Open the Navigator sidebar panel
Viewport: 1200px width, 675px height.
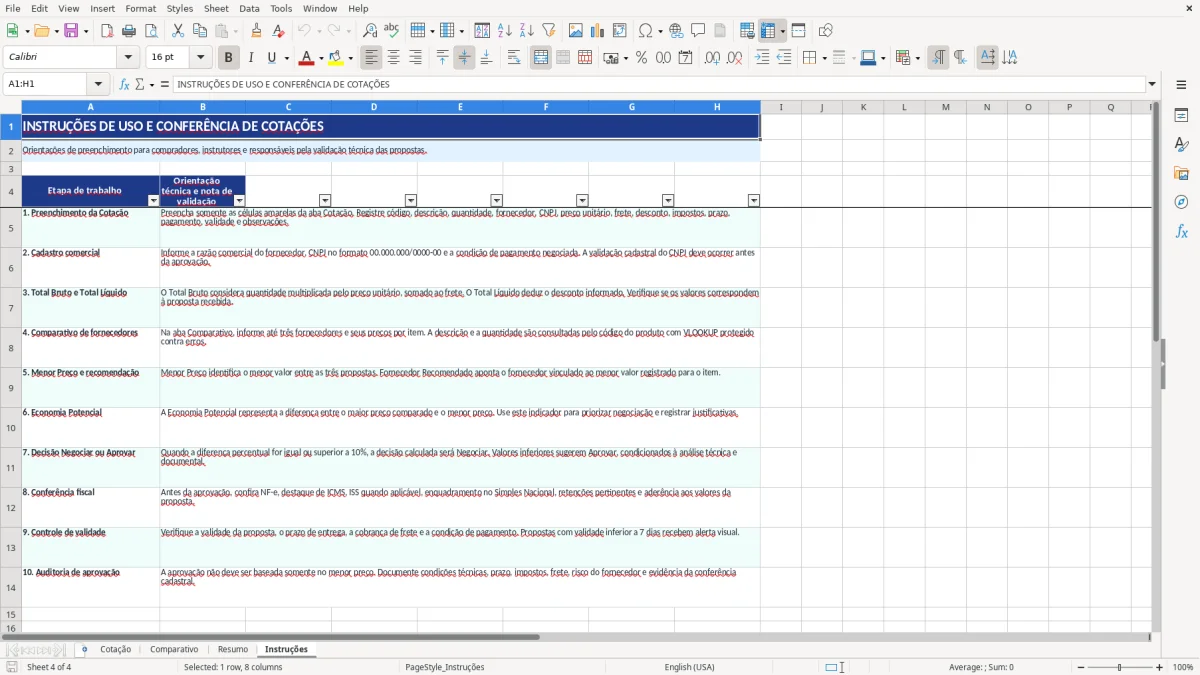coord(1181,202)
